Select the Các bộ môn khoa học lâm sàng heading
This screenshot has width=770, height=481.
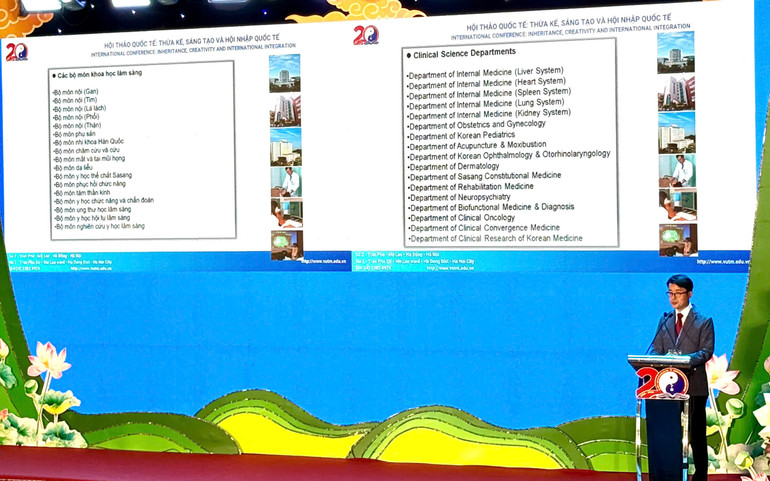(98, 76)
